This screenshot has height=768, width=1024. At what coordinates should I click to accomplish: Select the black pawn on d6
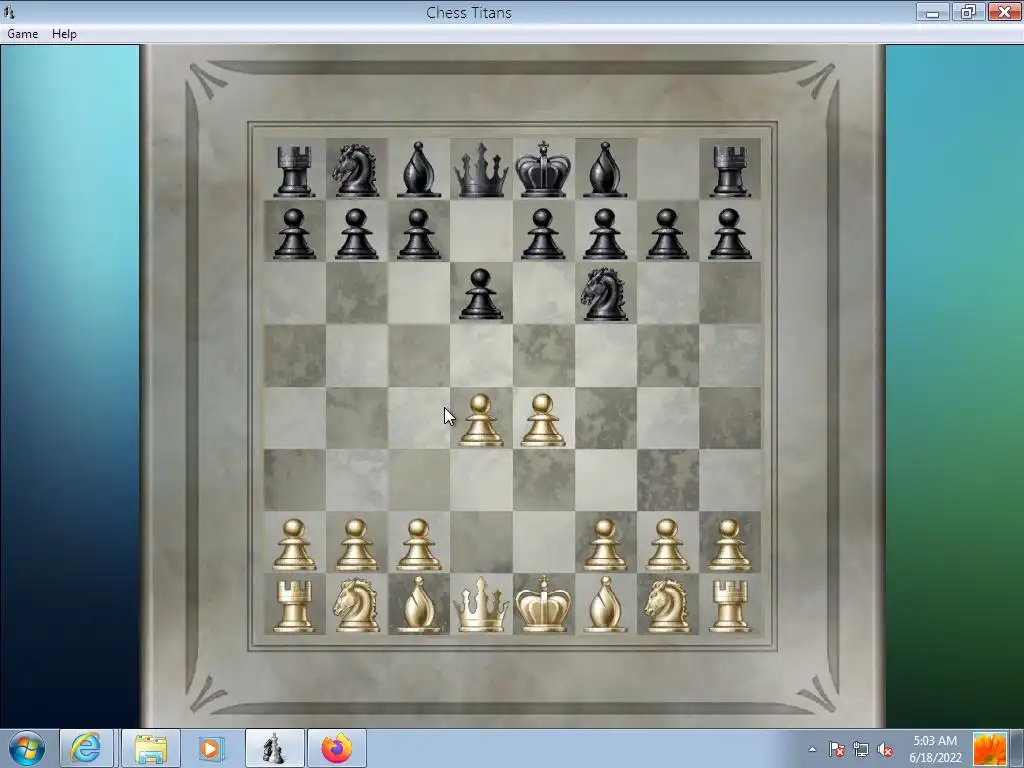(x=481, y=294)
